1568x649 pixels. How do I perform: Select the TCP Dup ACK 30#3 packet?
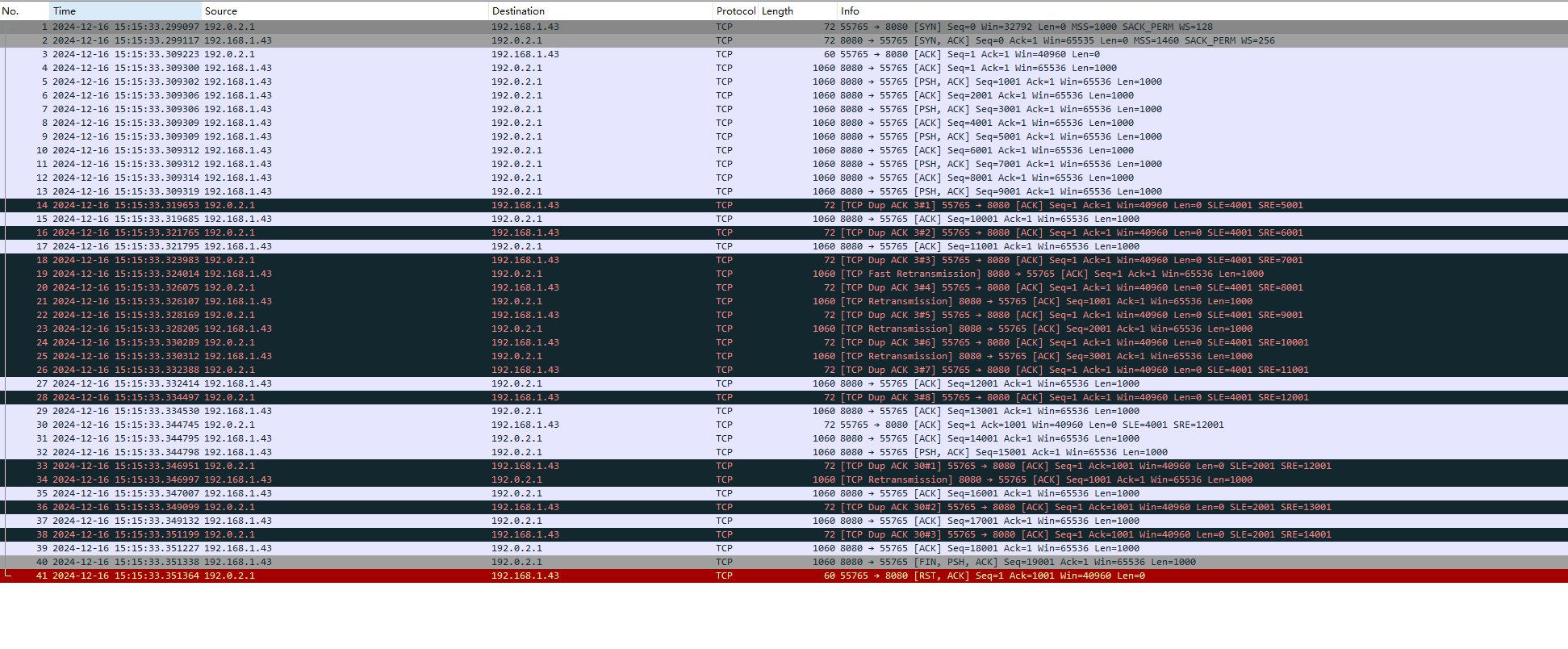click(784, 534)
